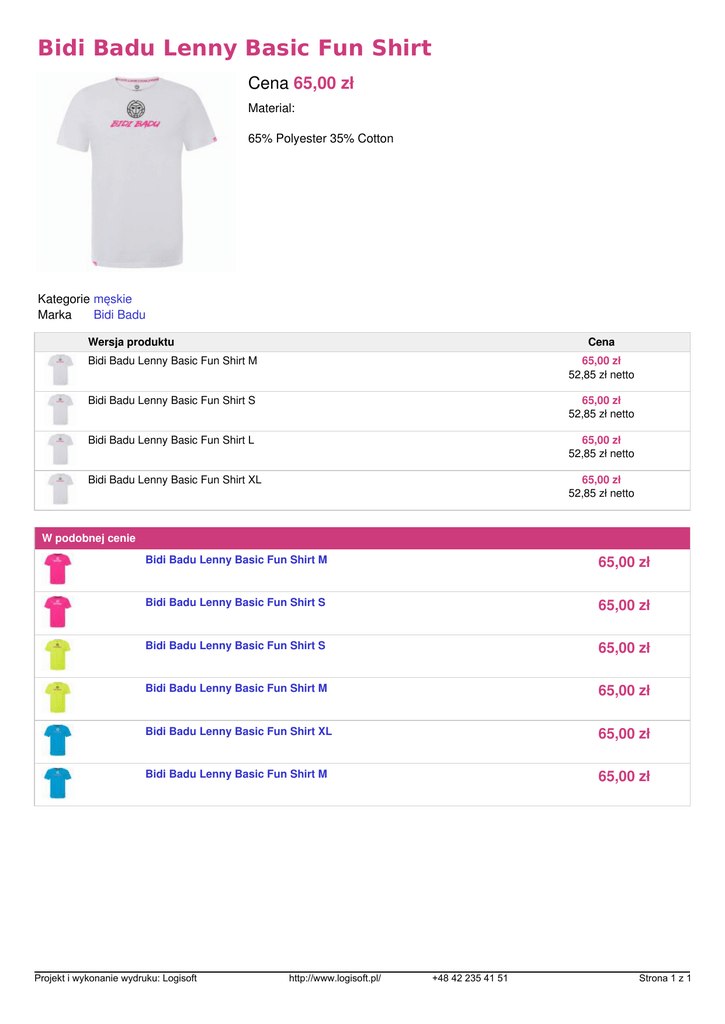Click the first pink shirt thumbnail
725x1024 pixels.
point(58,569)
